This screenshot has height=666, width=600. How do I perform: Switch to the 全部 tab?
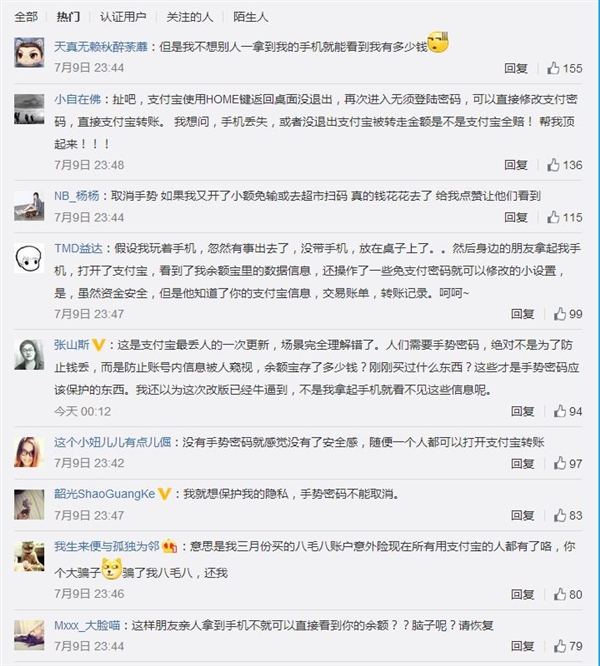pyautogui.click(x=27, y=16)
